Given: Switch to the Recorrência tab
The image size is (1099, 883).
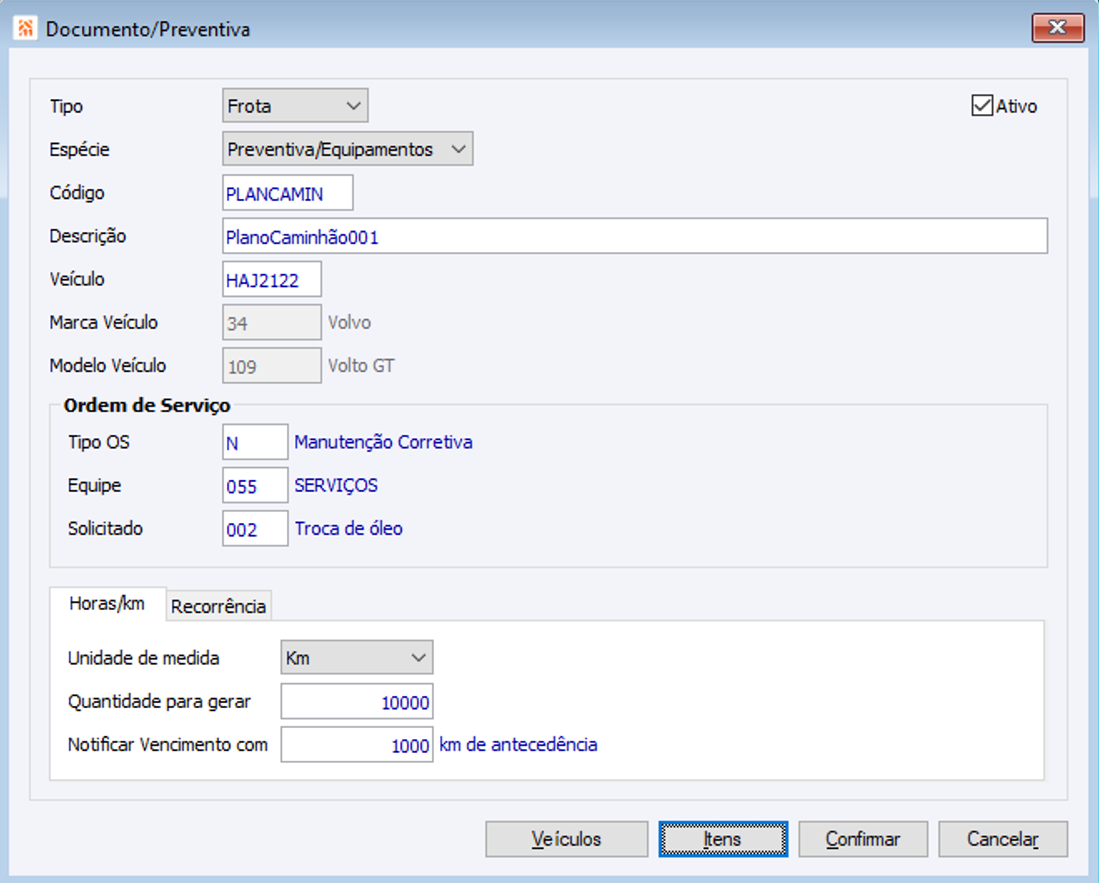Looking at the screenshot, I should (219, 606).
